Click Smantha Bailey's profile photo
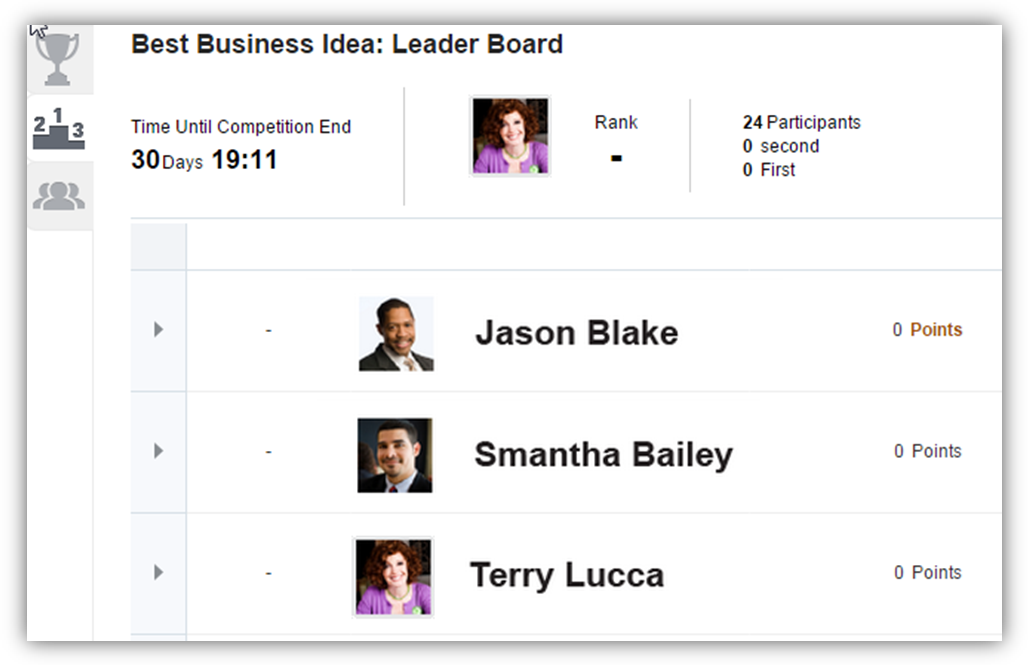The image size is (1028, 665). [x=395, y=455]
